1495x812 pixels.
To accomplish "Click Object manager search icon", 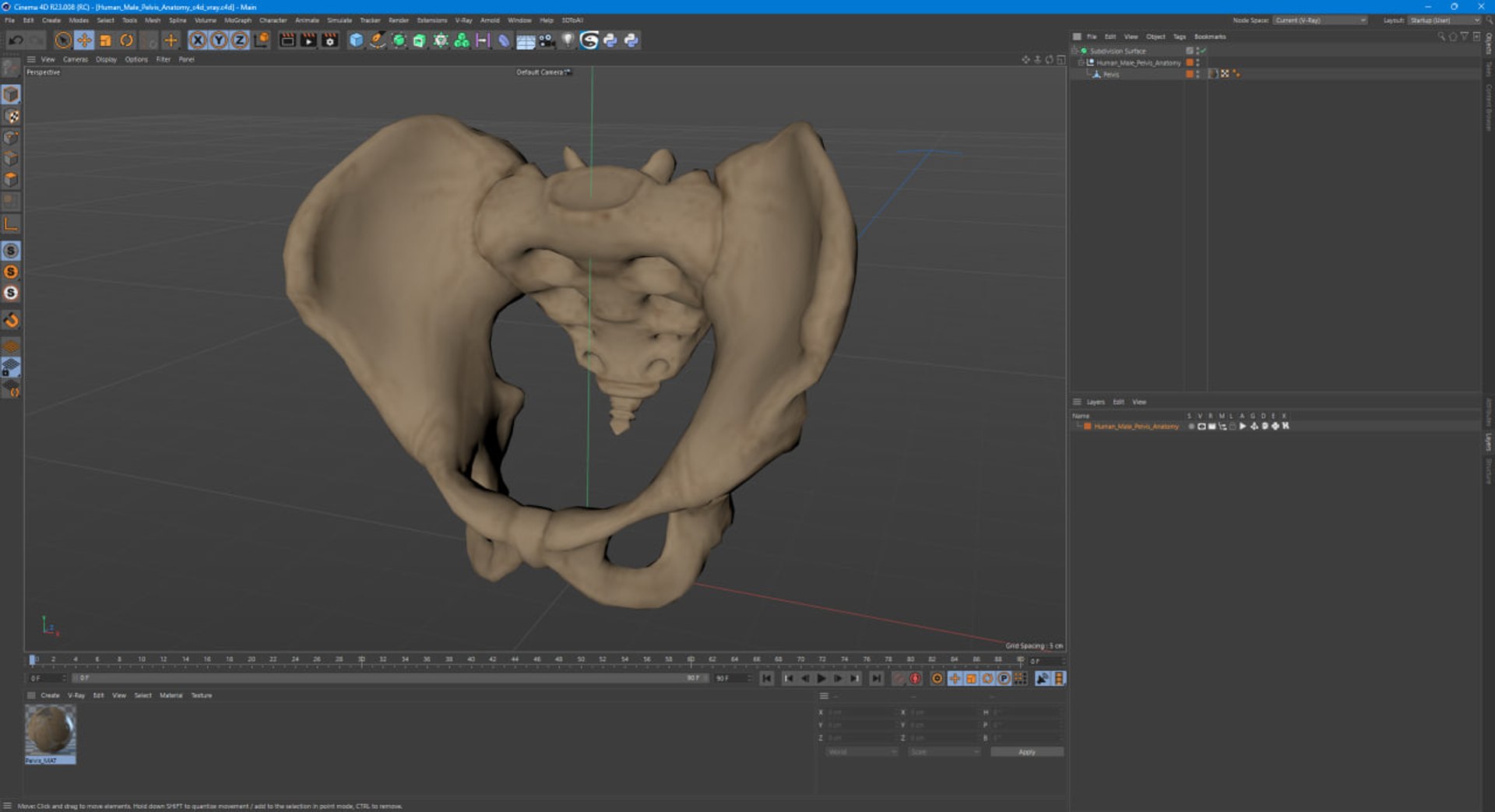I will pos(1441,37).
